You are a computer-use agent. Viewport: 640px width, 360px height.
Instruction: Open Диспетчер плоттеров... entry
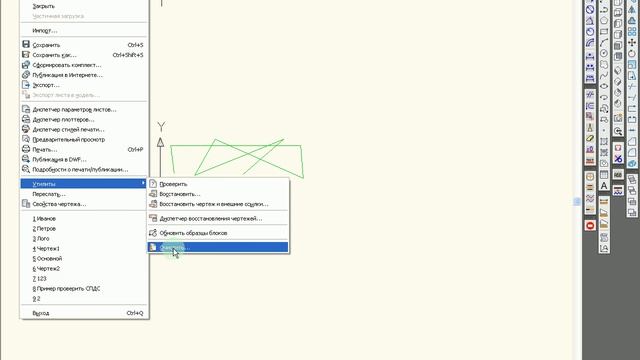pos(84,120)
